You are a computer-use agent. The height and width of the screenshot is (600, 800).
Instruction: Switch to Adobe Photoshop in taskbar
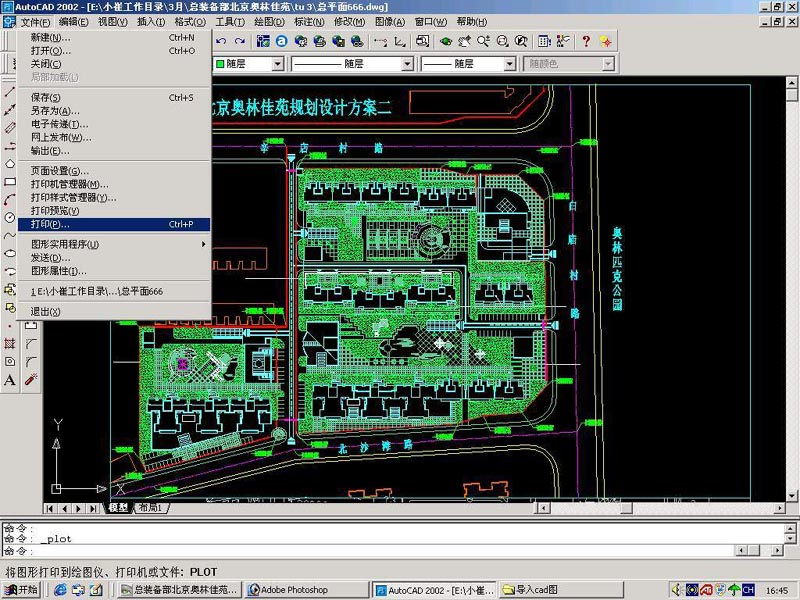(x=306, y=590)
